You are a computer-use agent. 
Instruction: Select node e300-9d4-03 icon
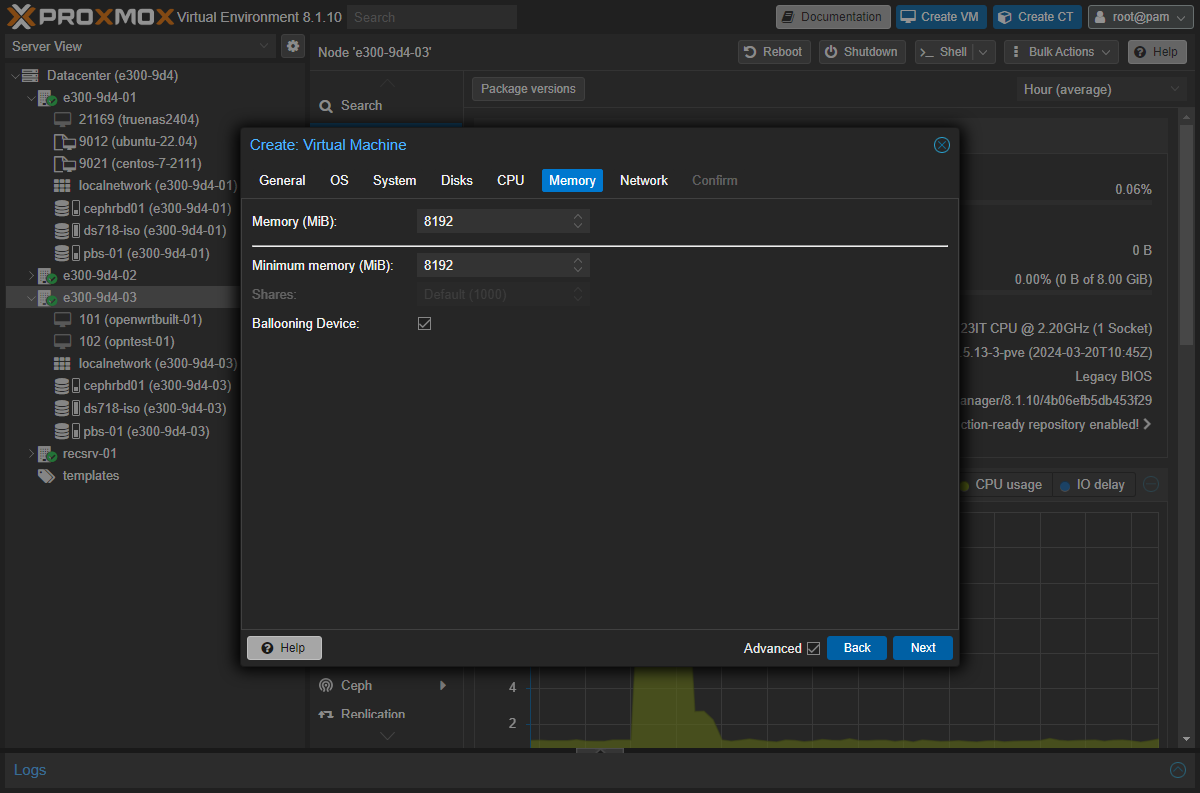pos(47,297)
